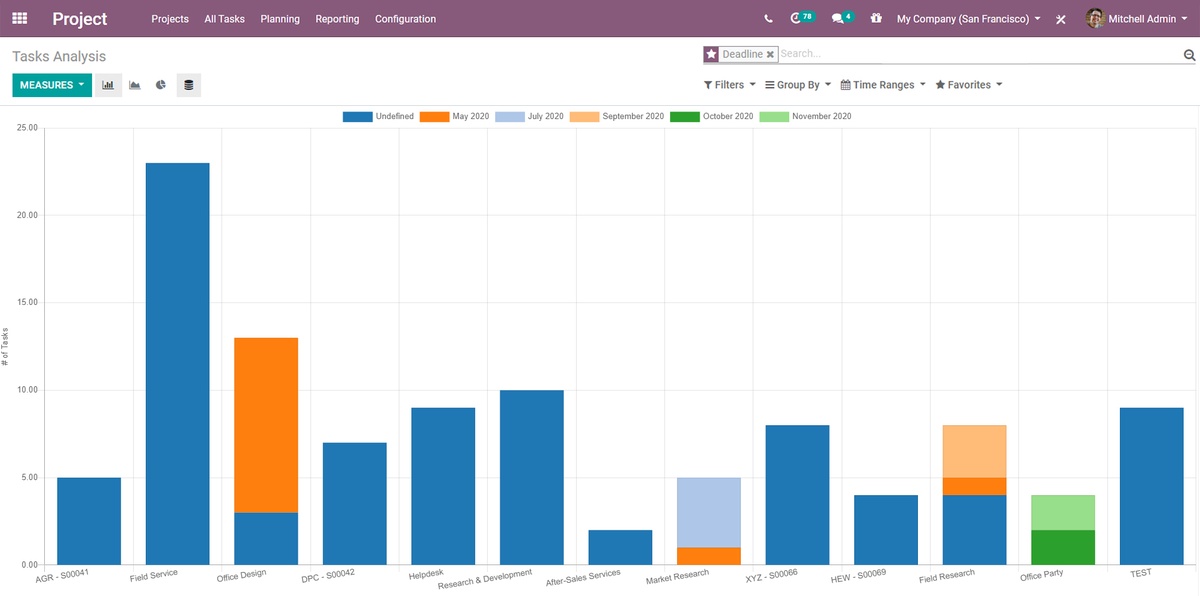Select the bar chart view
This screenshot has width=1200, height=596.
point(108,85)
